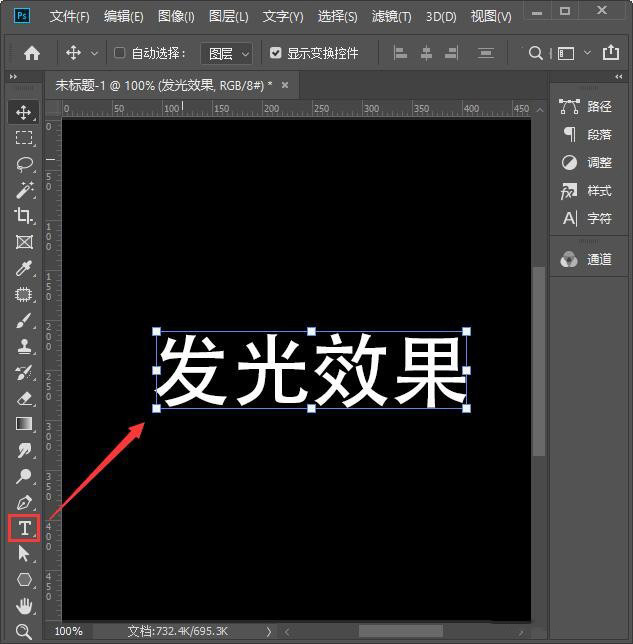The width and height of the screenshot is (633, 644).
Task: Open the status bar info arrow
Action: click(269, 631)
